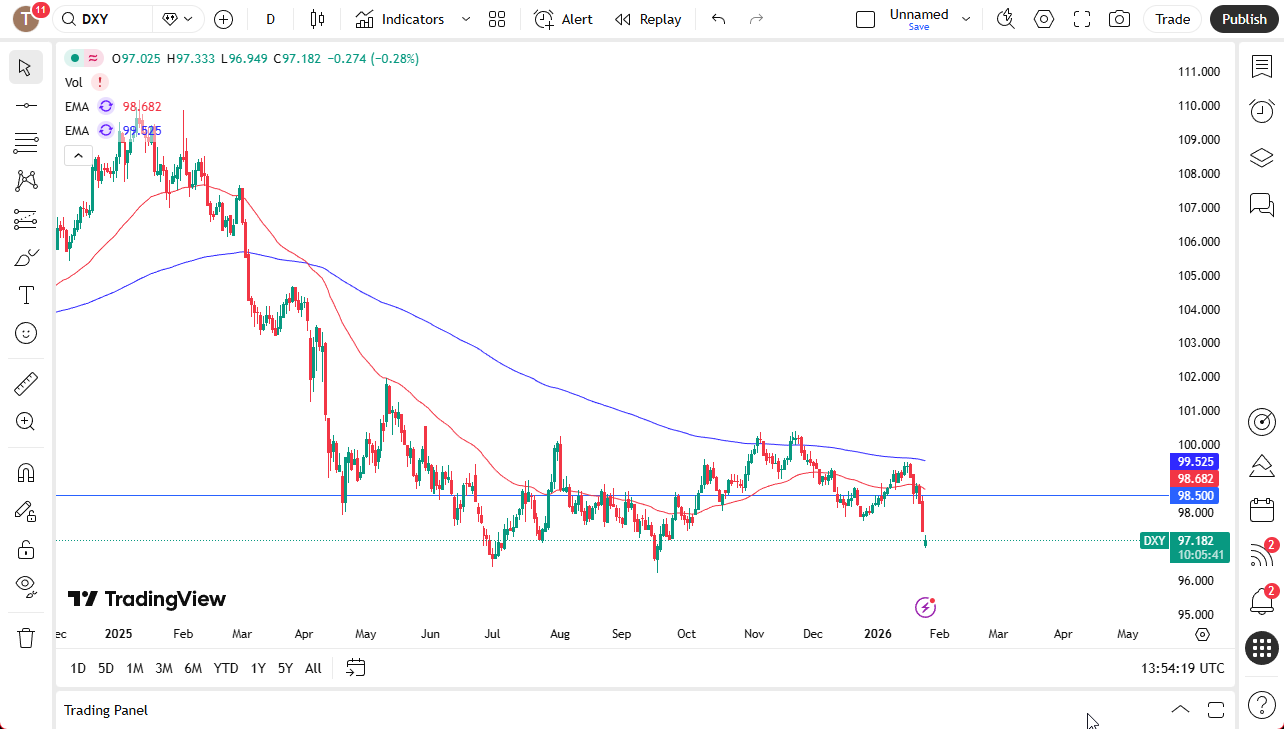Select the cursor tool in drawing toolbar

[26, 67]
